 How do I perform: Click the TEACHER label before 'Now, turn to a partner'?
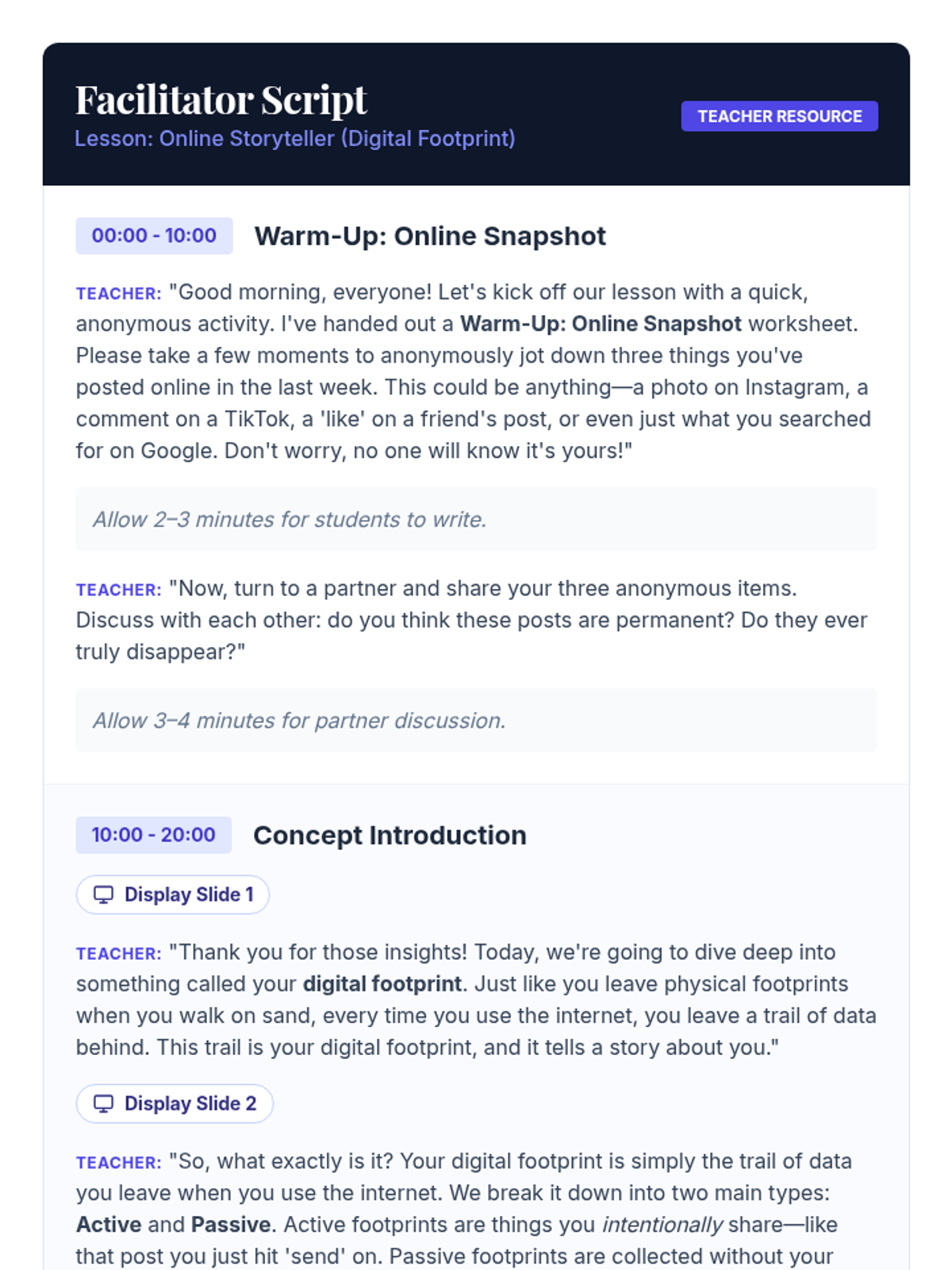[119, 590]
